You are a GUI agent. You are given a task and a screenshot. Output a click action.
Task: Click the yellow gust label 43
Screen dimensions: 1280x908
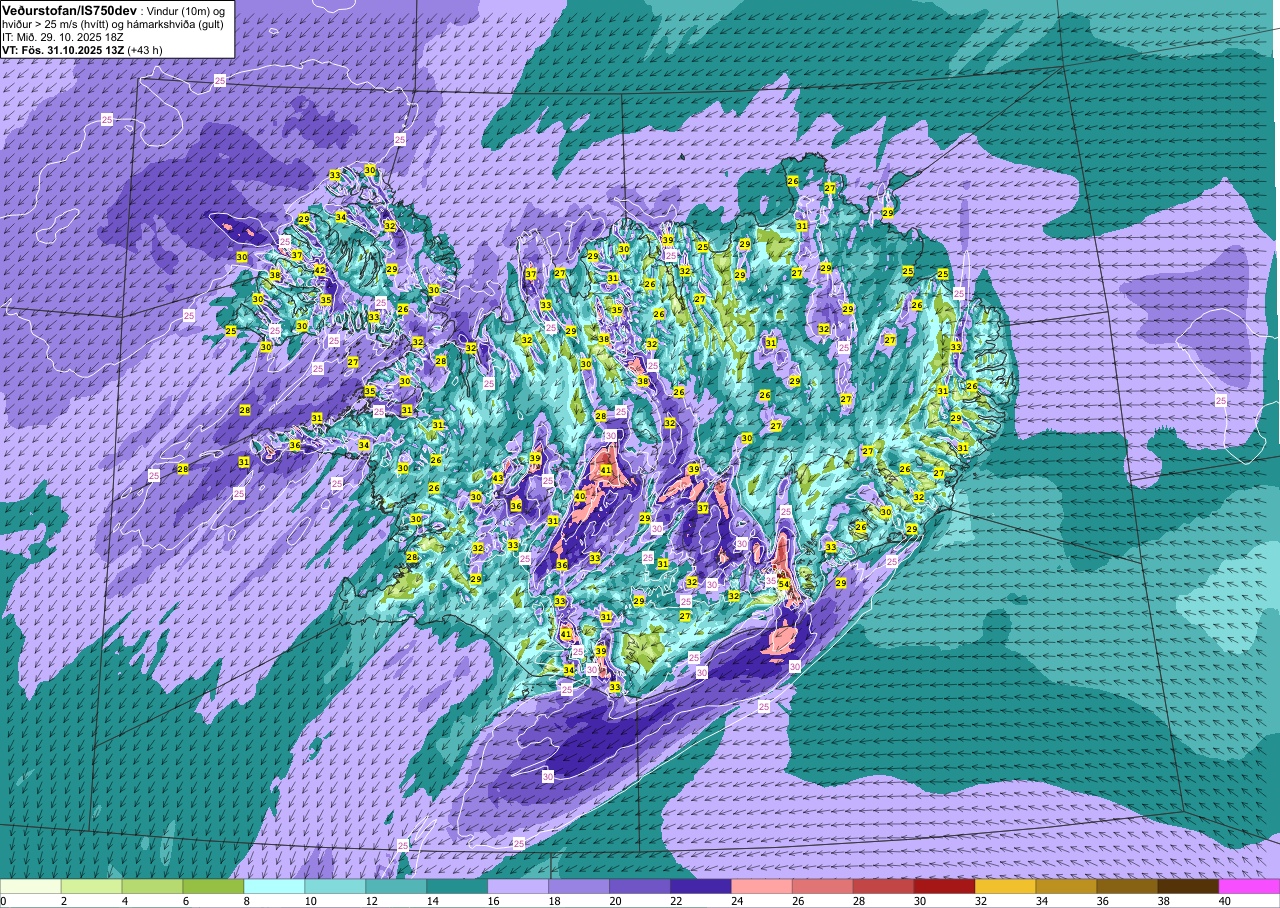[x=498, y=478]
